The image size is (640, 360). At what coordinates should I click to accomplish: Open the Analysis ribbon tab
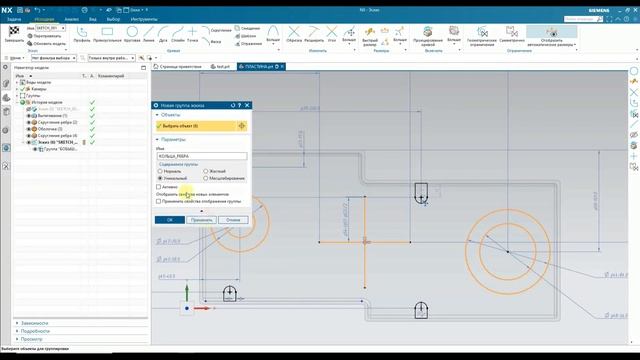(x=71, y=19)
